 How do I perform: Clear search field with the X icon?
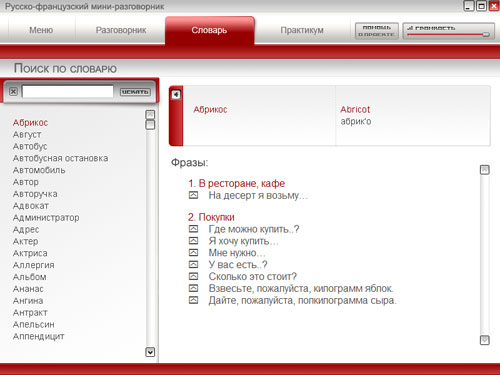(x=13, y=91)
